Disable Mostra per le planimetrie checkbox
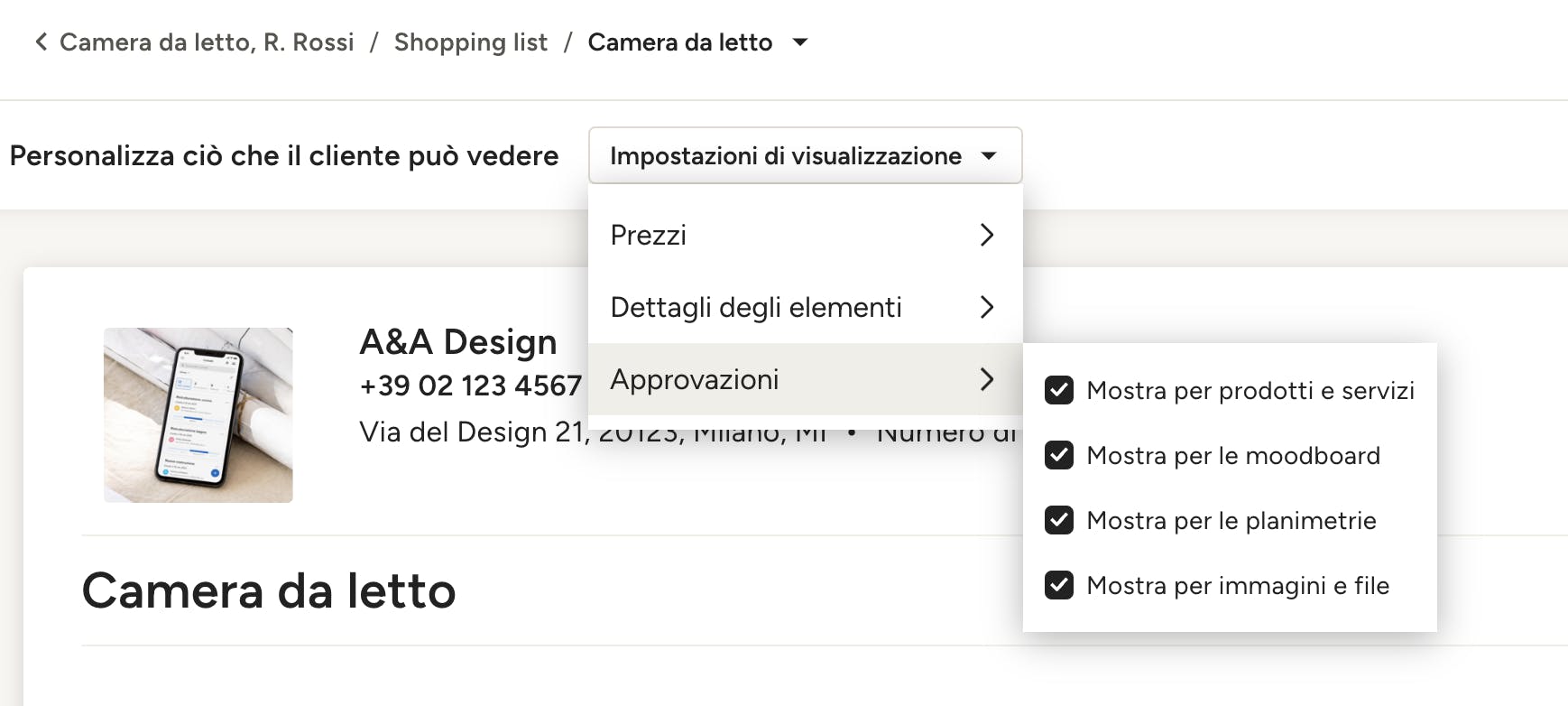Viewport: 1568px width, 706px height. 1059,520
